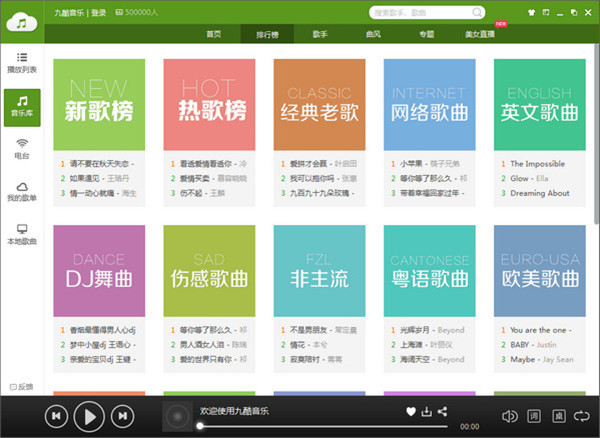Viewport: 600px width, 438px height.
Task: Open 电台 radio in the sidebar
Action: pyautogui.click(x=22, y=146)
